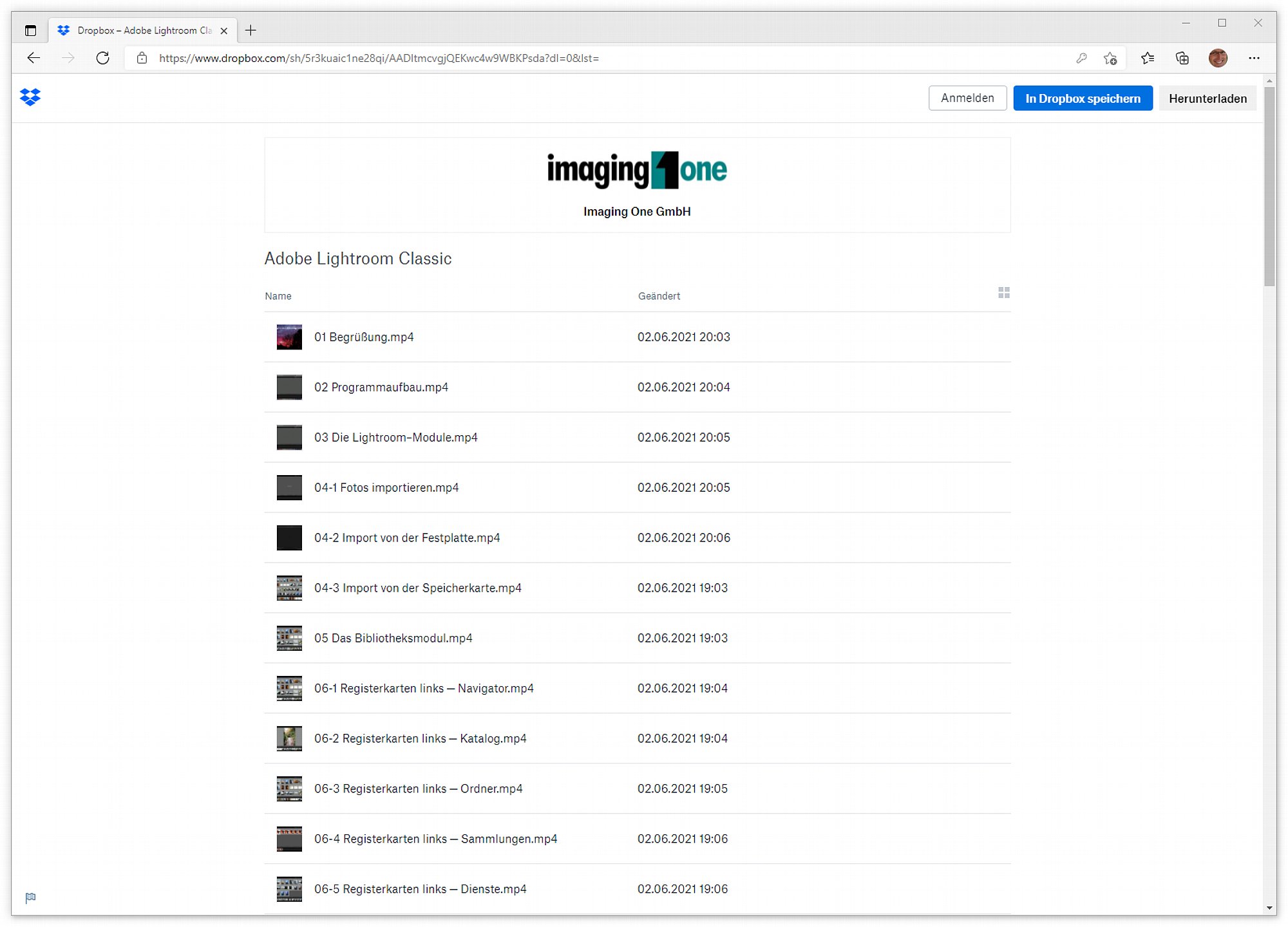Click date 02.06.2021 20:03 of Begrüßung
Image resolution: width=1288 pixels, height=927 pixels.
pos(684,337)
